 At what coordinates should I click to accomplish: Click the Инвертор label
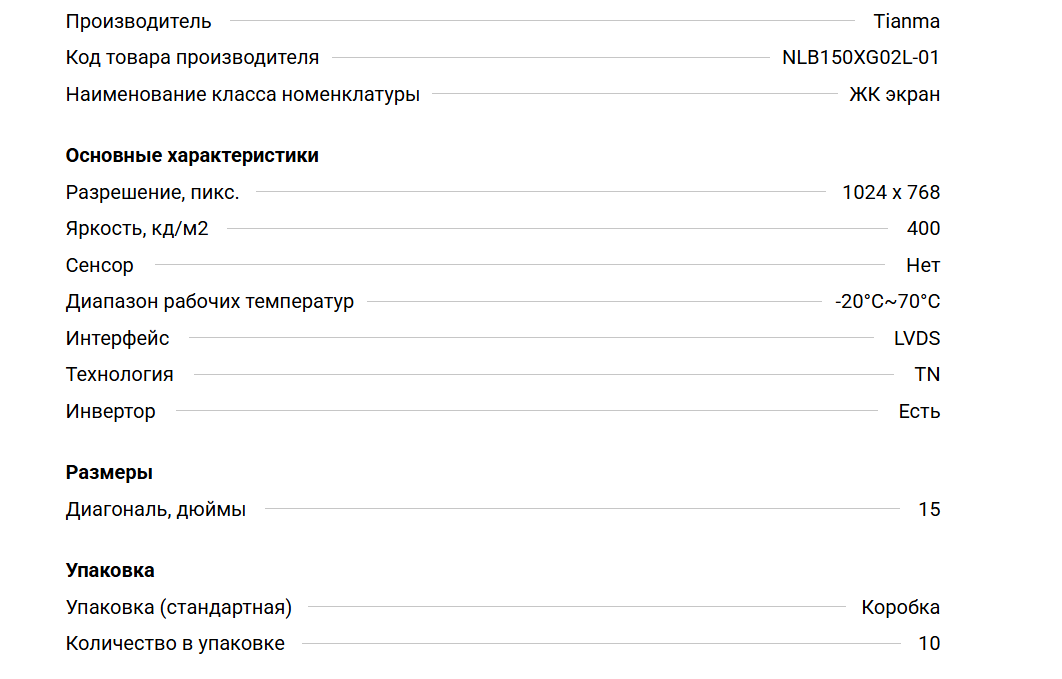pyautogui.click(x=111, y=412)
